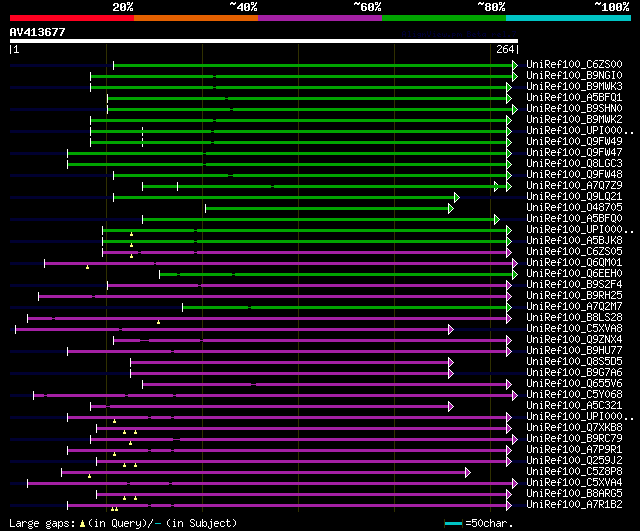Image resolution: width=640 pixels, height=531 pixels.
Task: Click the 'Large gaps' legend text
Action: coord(42,523)
